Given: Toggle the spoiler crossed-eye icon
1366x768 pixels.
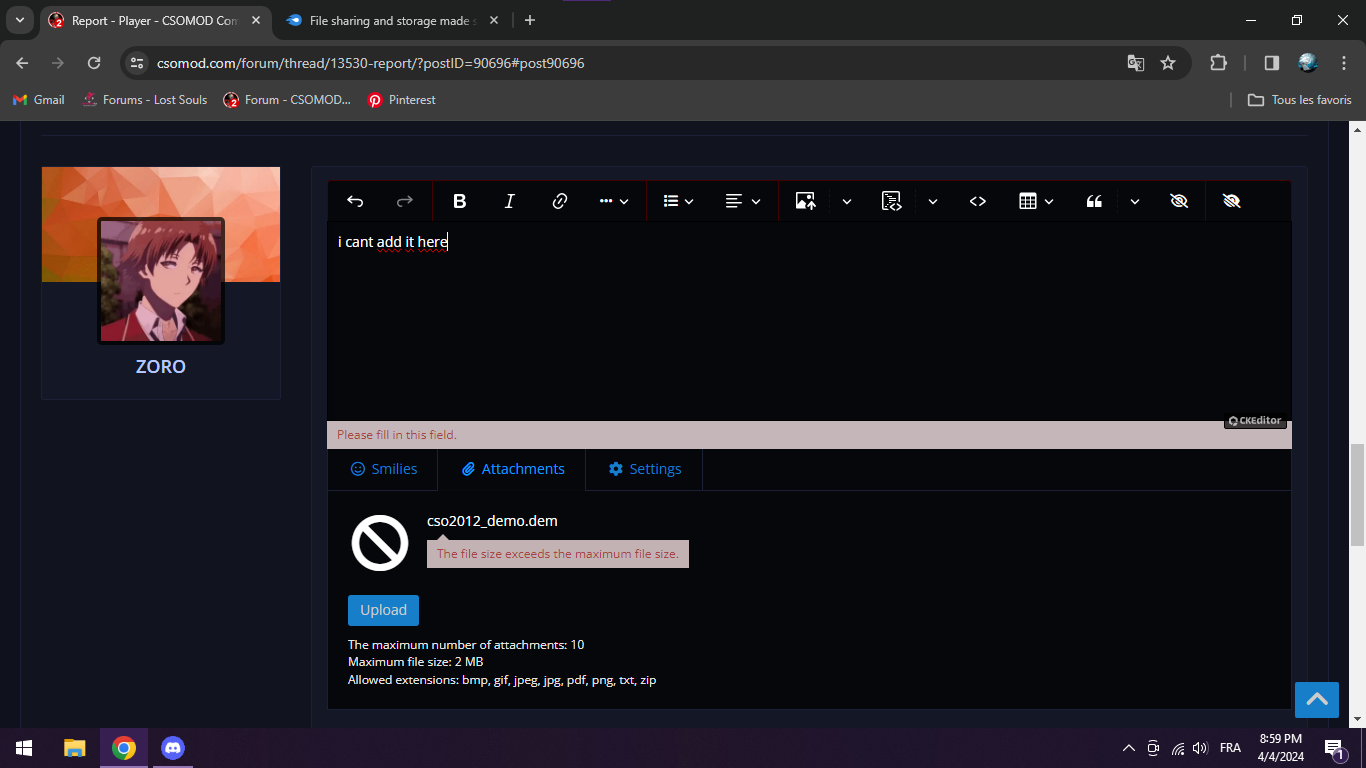Looking at the screenshot, I should (1179, 201).
